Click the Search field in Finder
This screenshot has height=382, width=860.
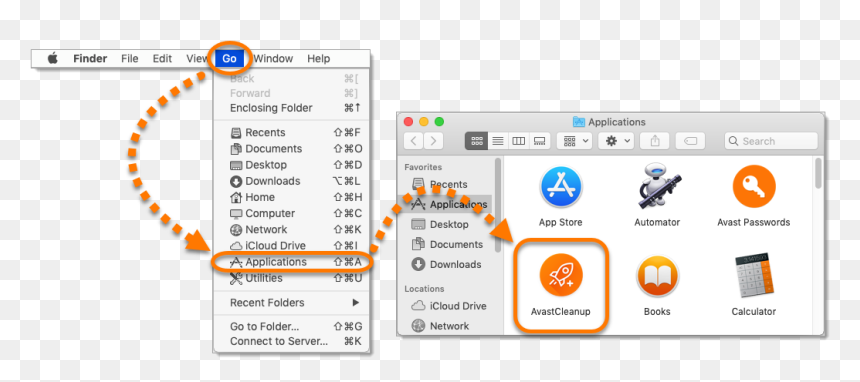(771, 141)
